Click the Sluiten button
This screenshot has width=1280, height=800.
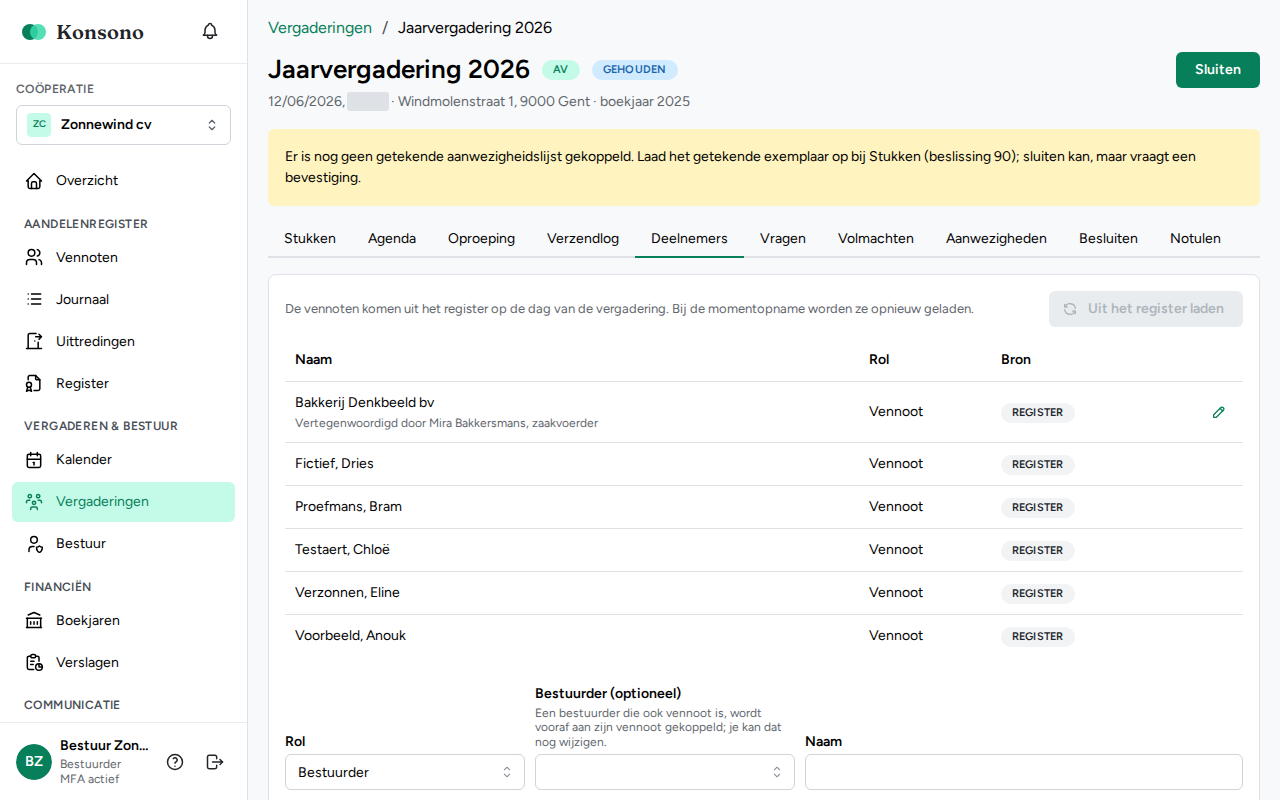click(1218, 70)
